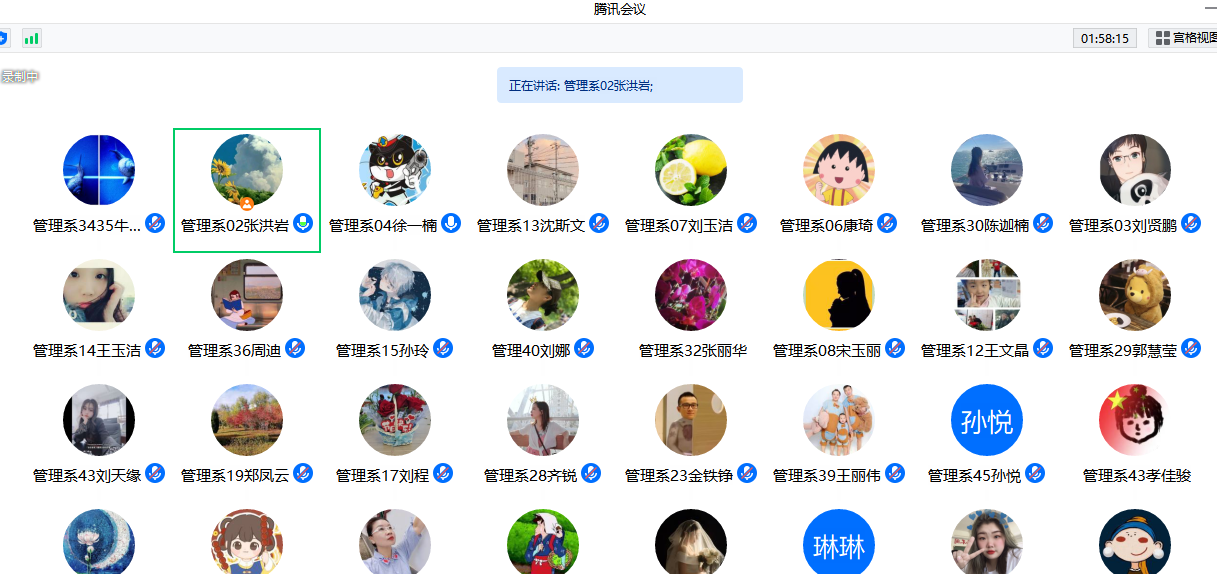Click the 01:58:15 meeting timer

(1105, 38)
